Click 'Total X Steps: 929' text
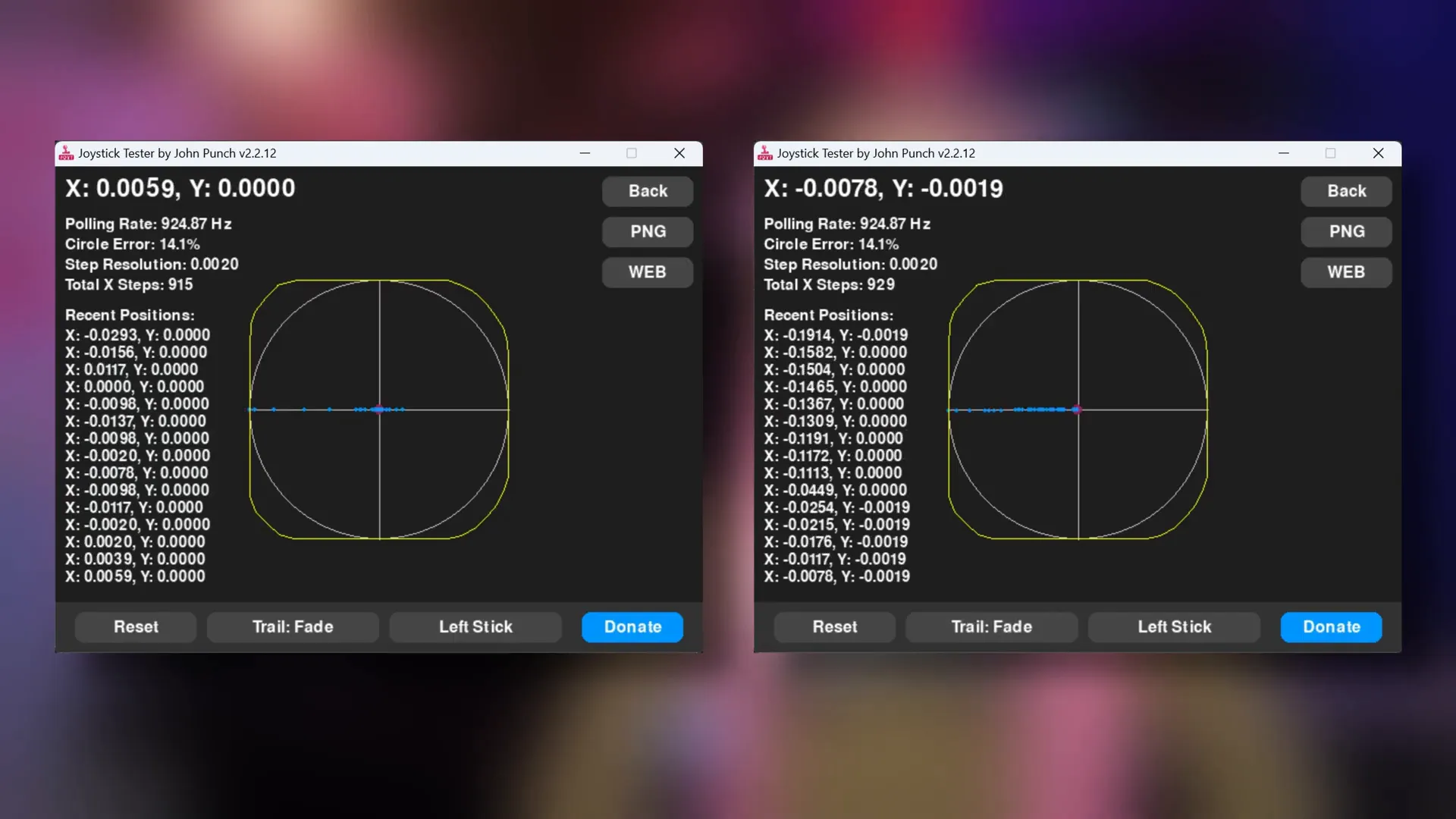Image resolution: width=1456 pixels, height=819 pixels. click(829, 284)
